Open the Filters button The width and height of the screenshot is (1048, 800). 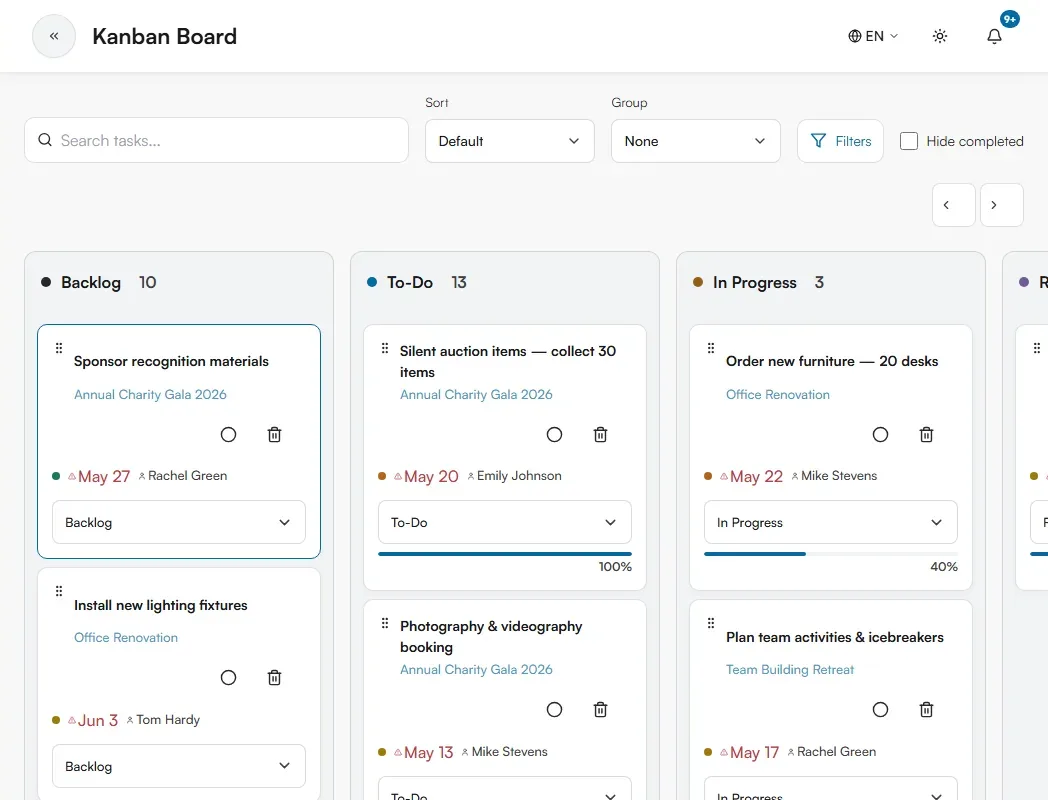coord(840,141)
